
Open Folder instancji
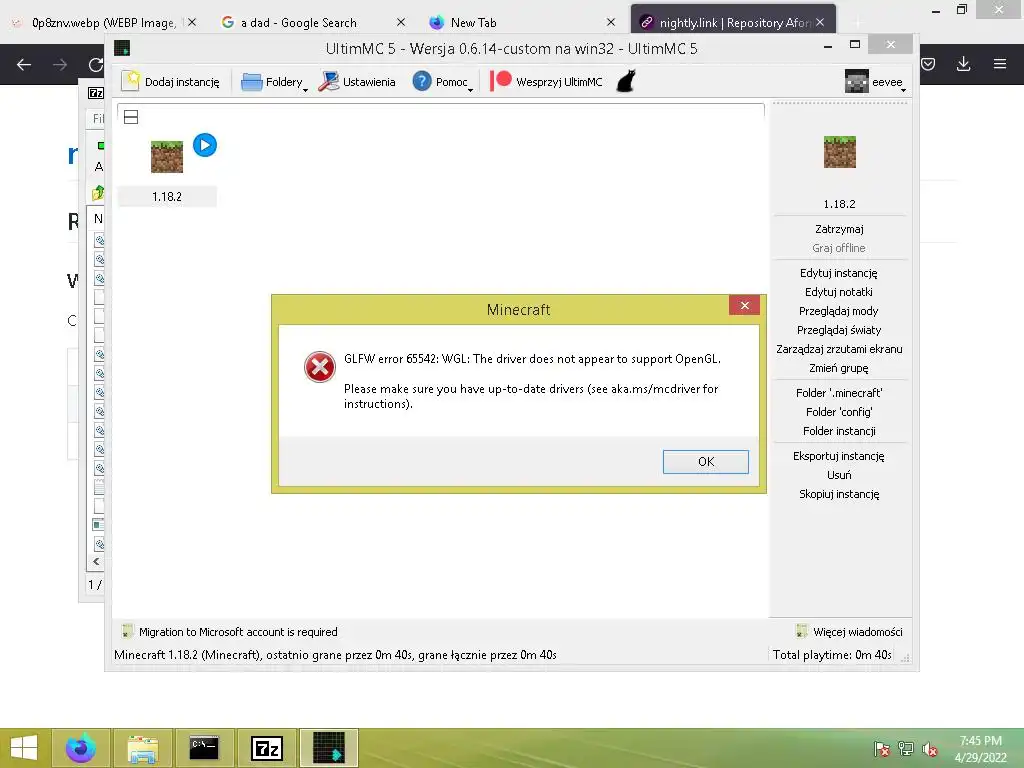click(x=839, y=431)
